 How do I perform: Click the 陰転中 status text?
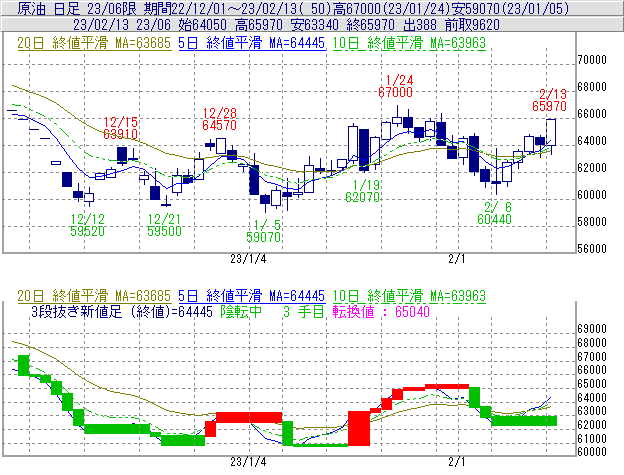pyautogui.click(x=242, y=311)
